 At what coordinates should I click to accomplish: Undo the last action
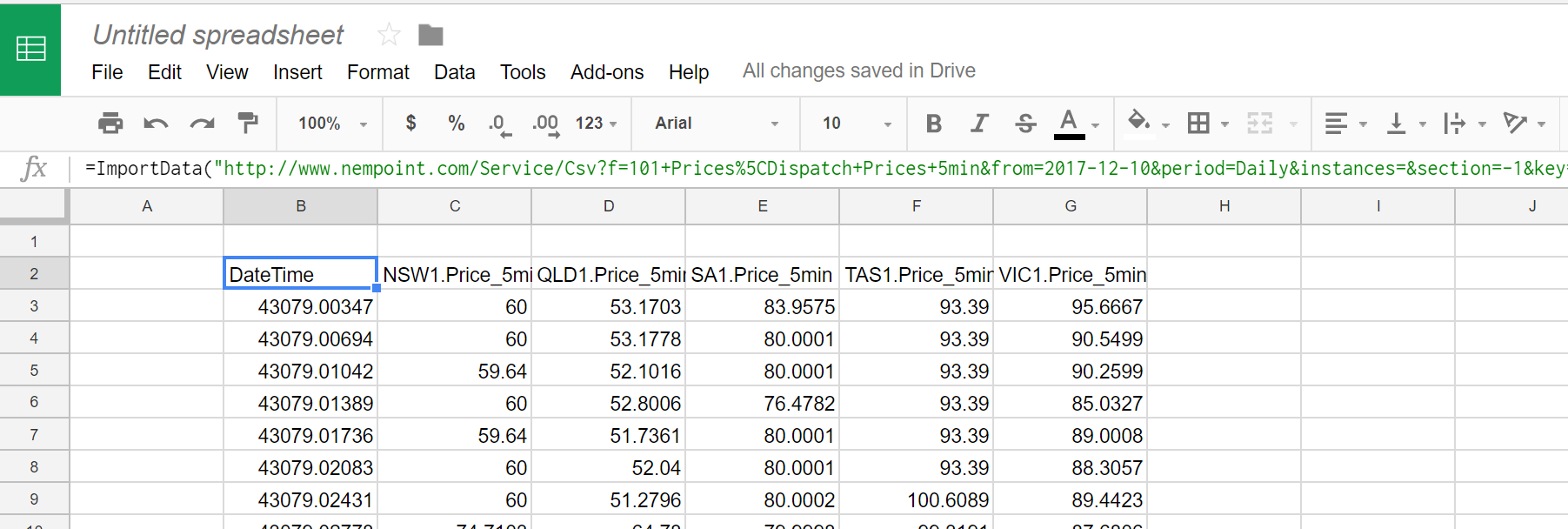[x=156, y=124]
